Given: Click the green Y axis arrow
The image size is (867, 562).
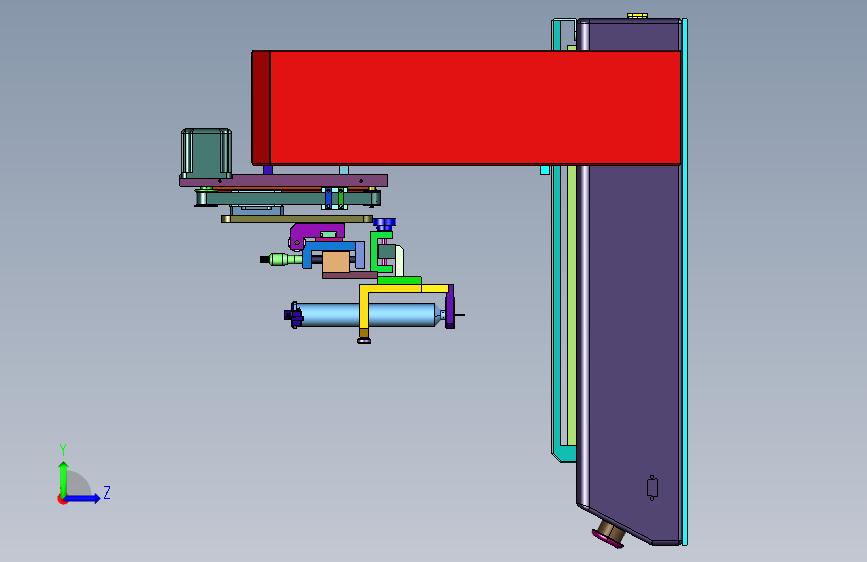Looking at the screenshot, I should [64, 477].
